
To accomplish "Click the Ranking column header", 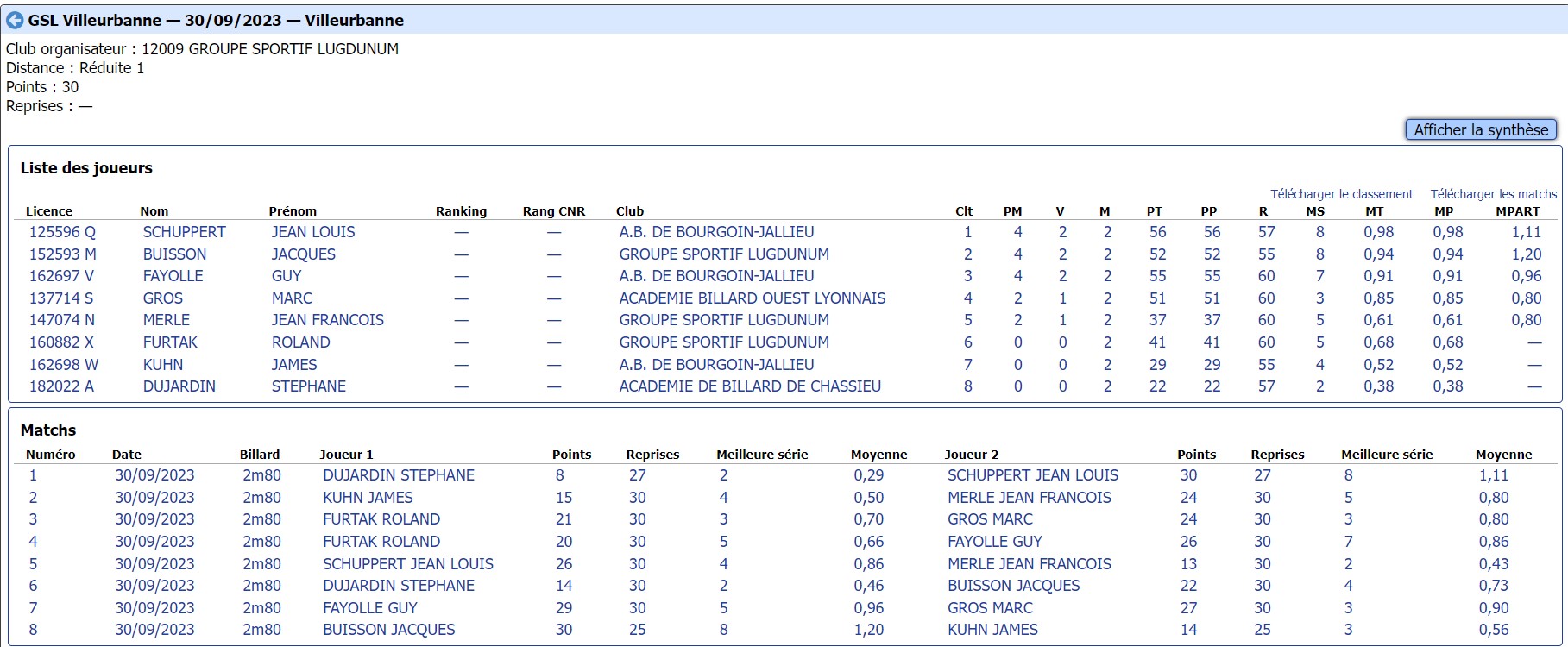I will [x=461, y=211].
